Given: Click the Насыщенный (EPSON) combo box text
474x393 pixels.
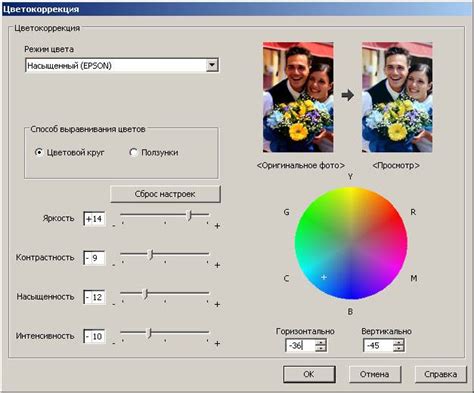Looking at the screenshot, I should [x=69, y=66].
